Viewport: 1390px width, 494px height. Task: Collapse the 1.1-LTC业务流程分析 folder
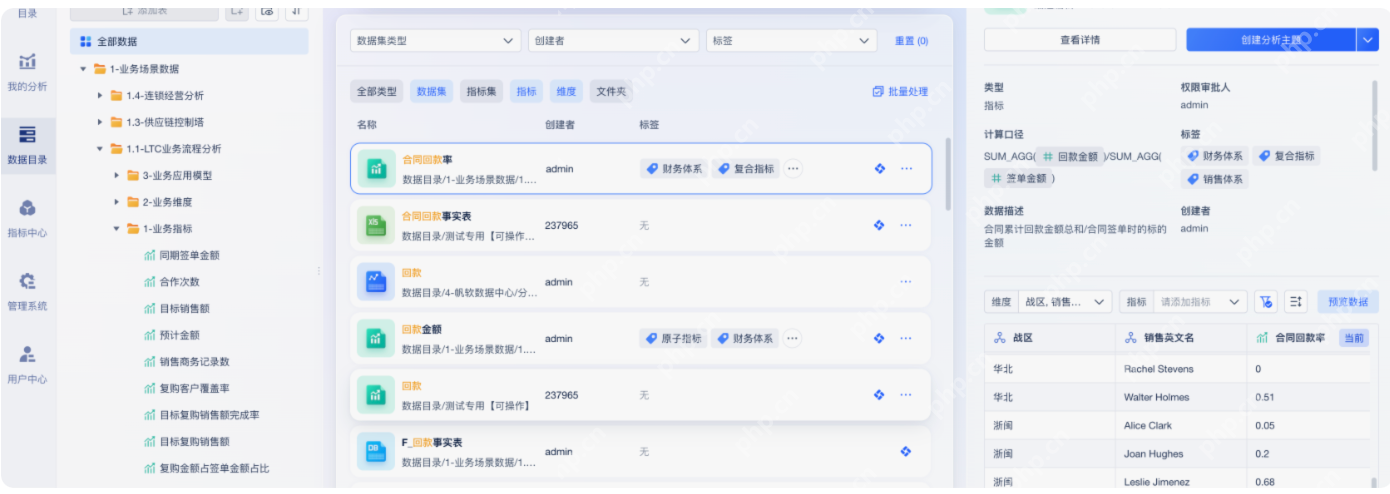pos(101,149)
